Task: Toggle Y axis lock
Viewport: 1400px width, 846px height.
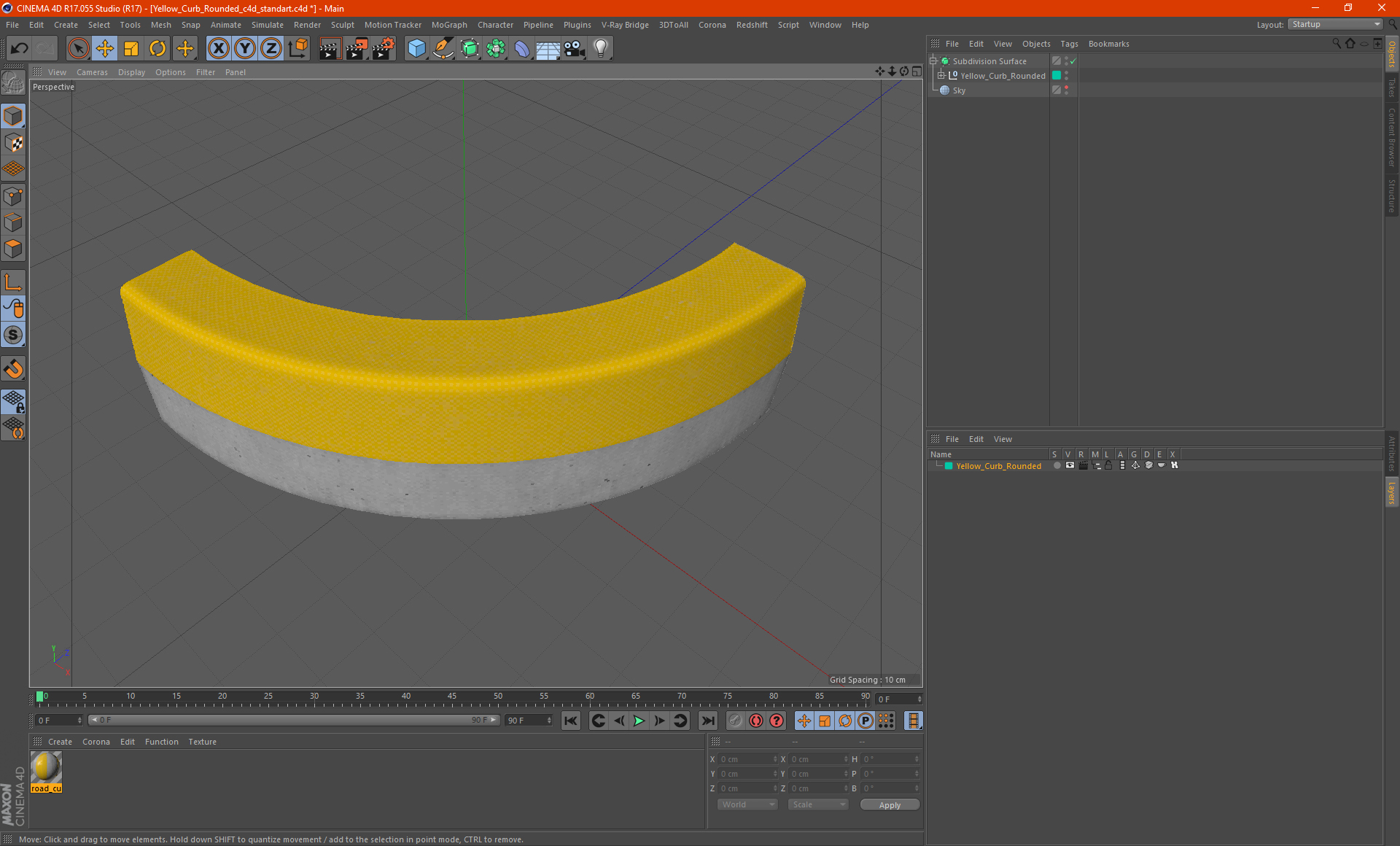Action: click(x=245, y=49)
